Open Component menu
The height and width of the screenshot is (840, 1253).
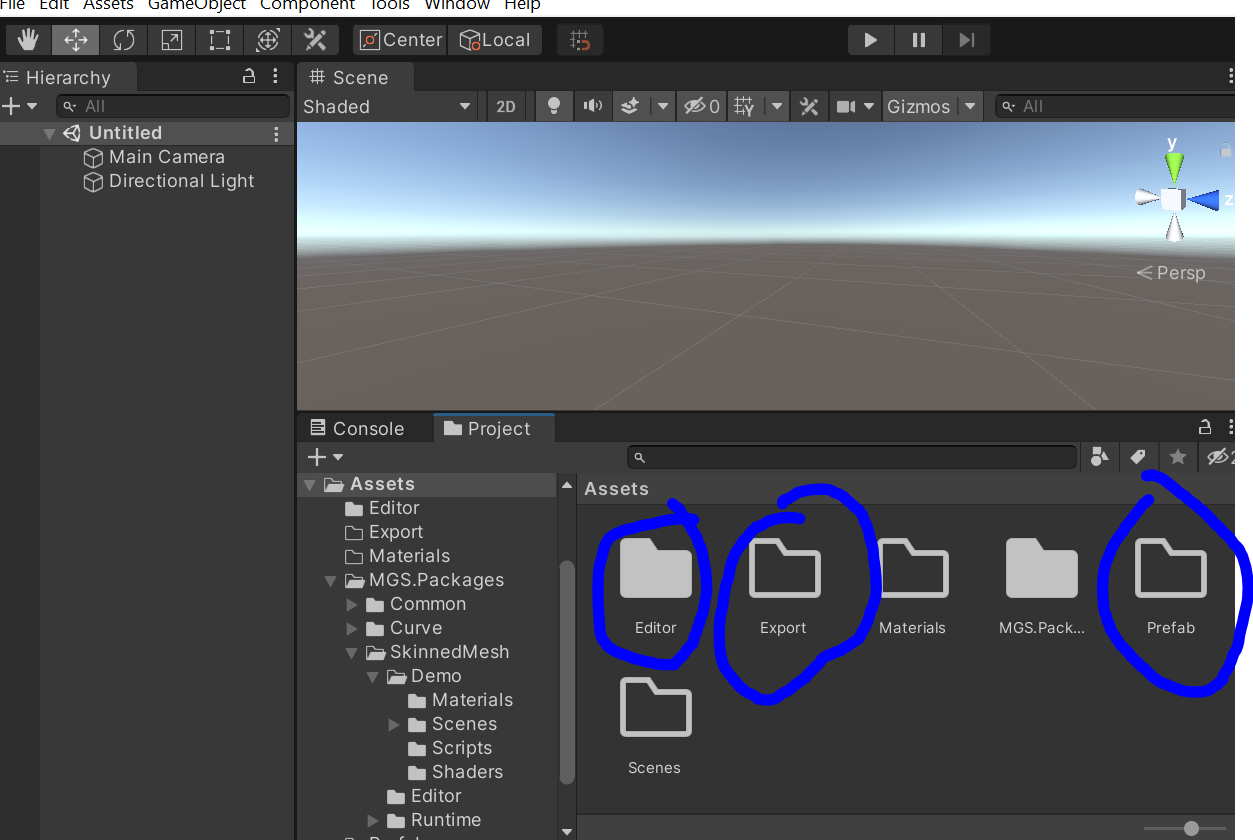[307, 5]
